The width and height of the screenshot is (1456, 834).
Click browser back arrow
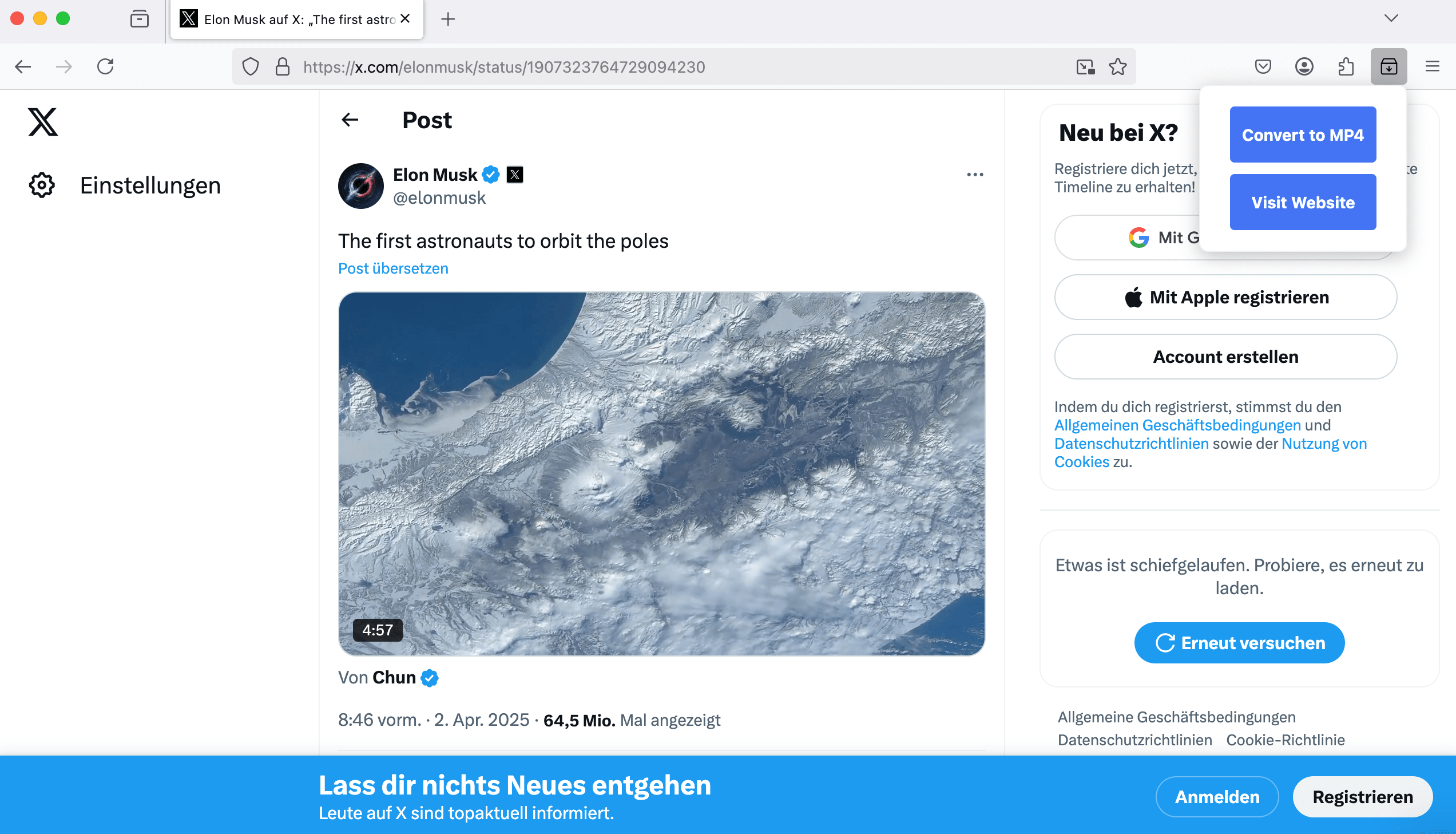click(x=23, y=67)
